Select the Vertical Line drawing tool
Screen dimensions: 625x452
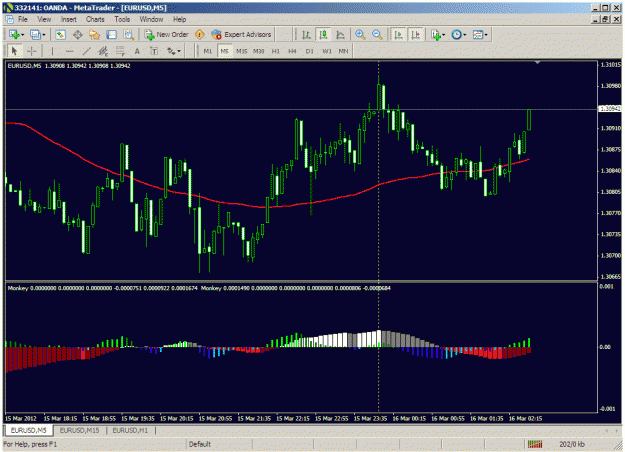click(x=52, y=51)
